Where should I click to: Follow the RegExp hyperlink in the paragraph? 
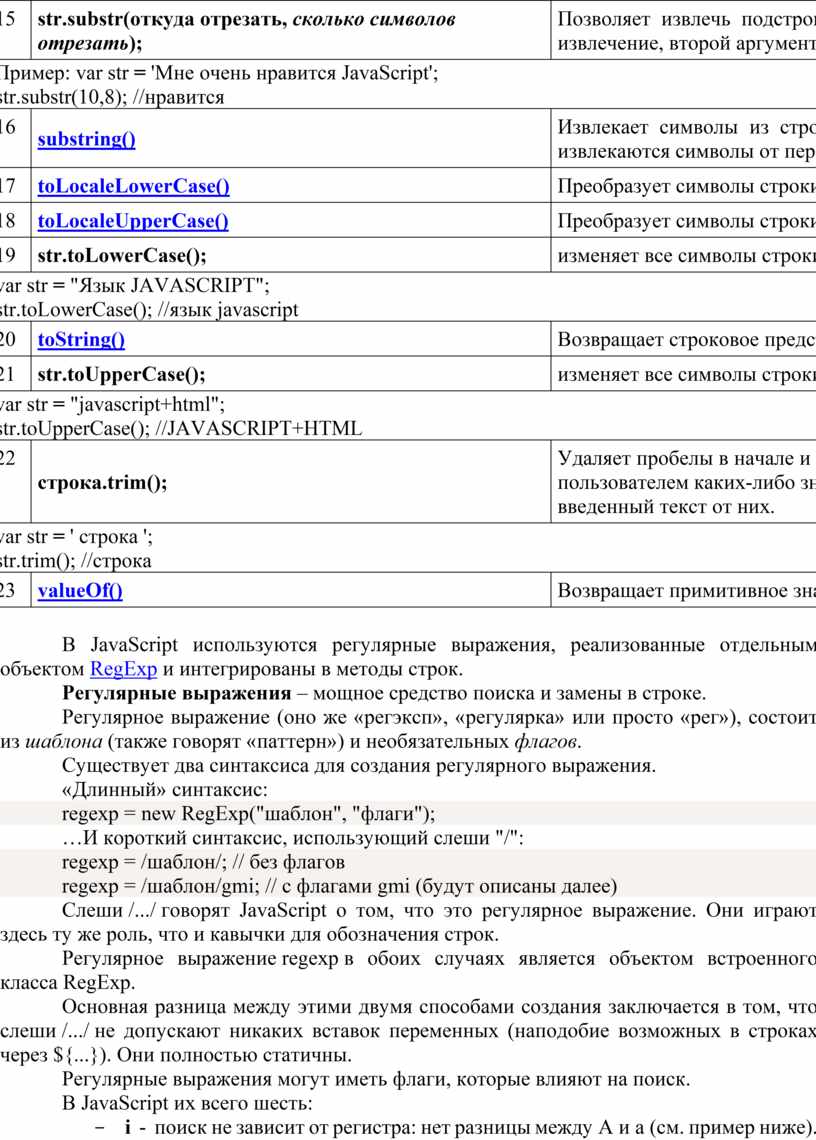[124, 669]
